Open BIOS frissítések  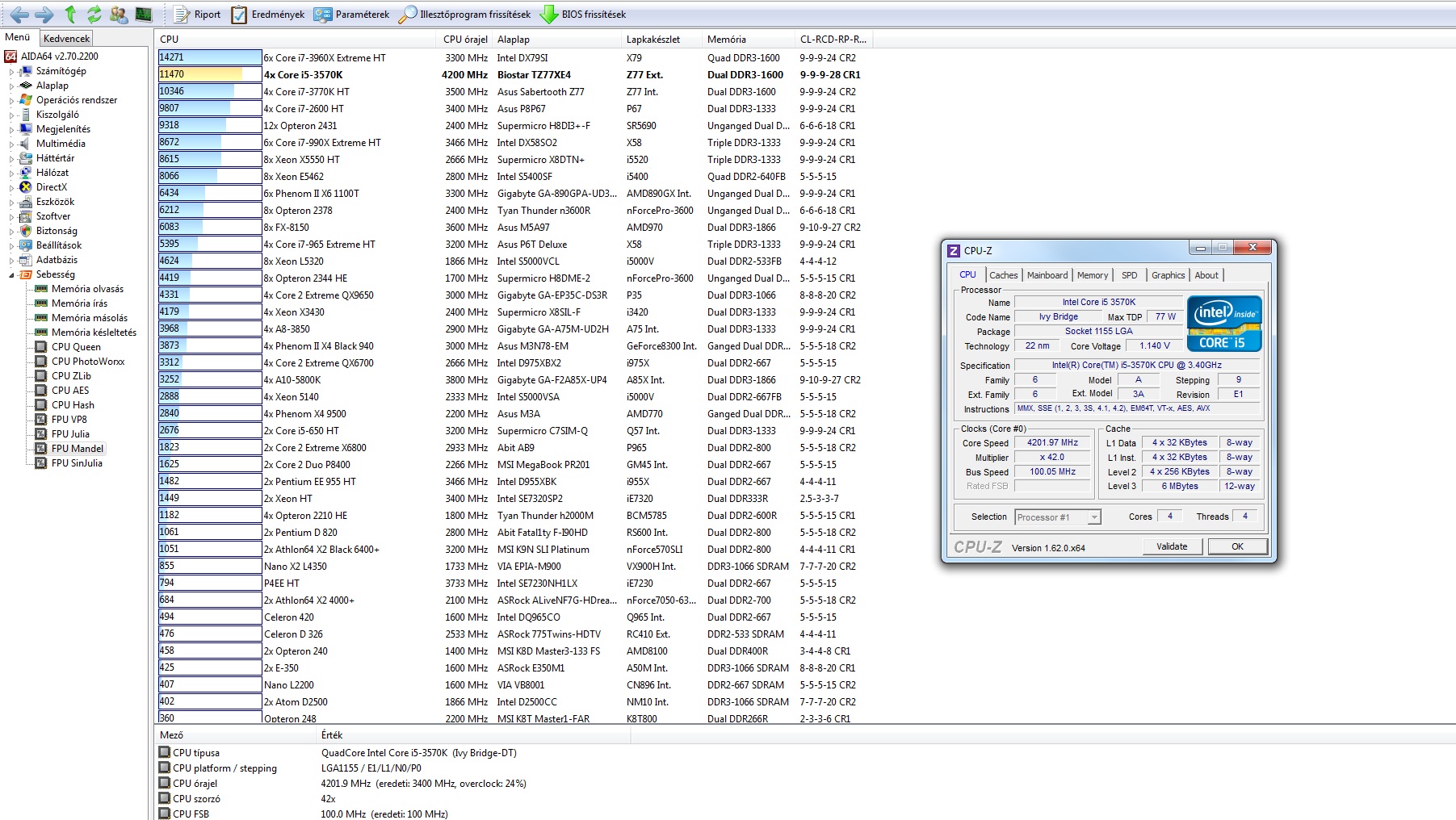583,15
